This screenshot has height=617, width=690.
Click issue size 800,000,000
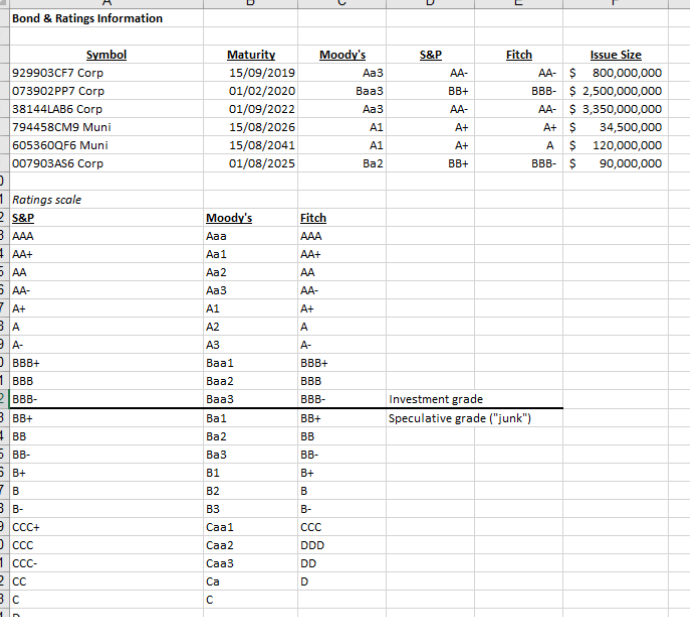pos(616,73)
